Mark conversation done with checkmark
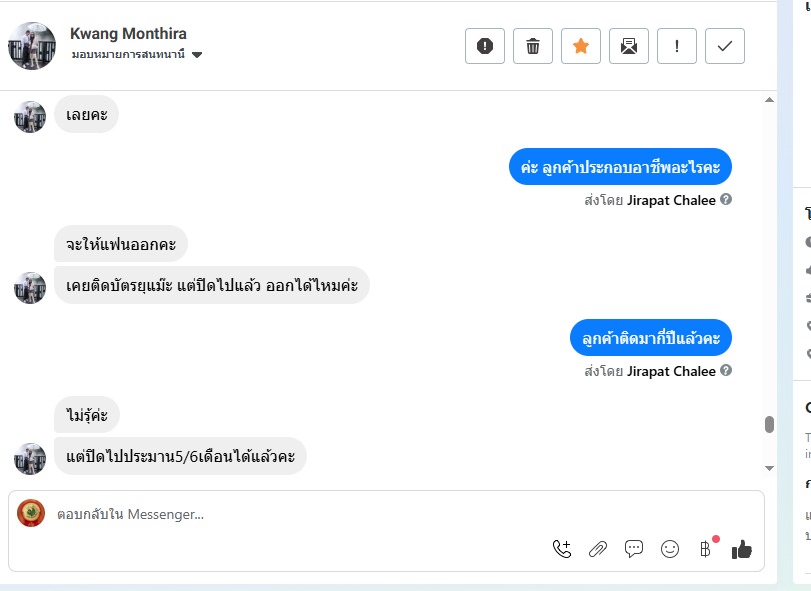This screenshot has width=811, height=591. point(725,46)
